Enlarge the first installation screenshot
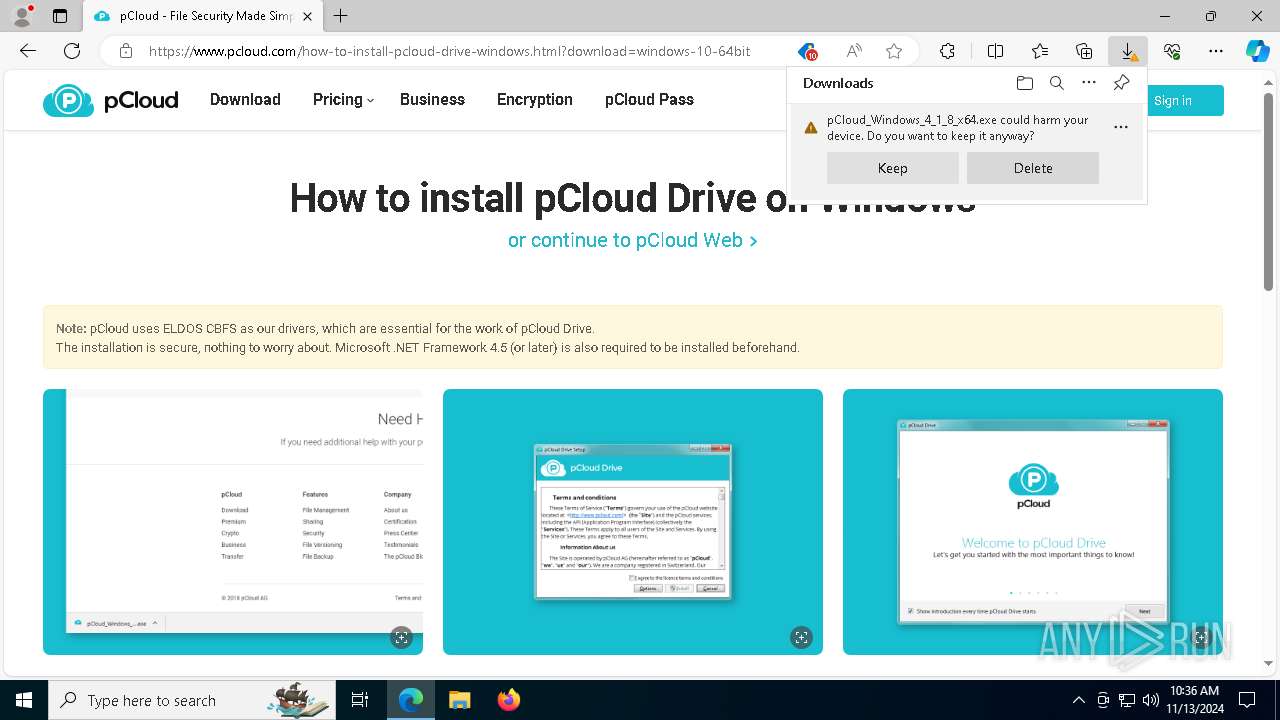This screenshot has width=1280, height=720. click(401, 637)
